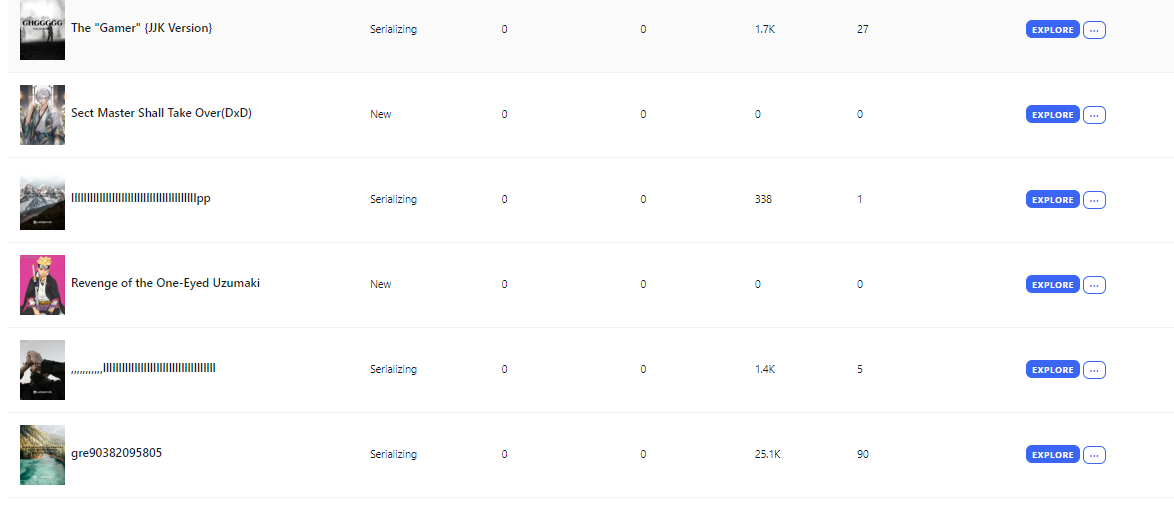This screenshot has height=512, width=1174.
Task: Click Explore for The "Gamer" {JJK Version}
Action: tap(1052, 30)
